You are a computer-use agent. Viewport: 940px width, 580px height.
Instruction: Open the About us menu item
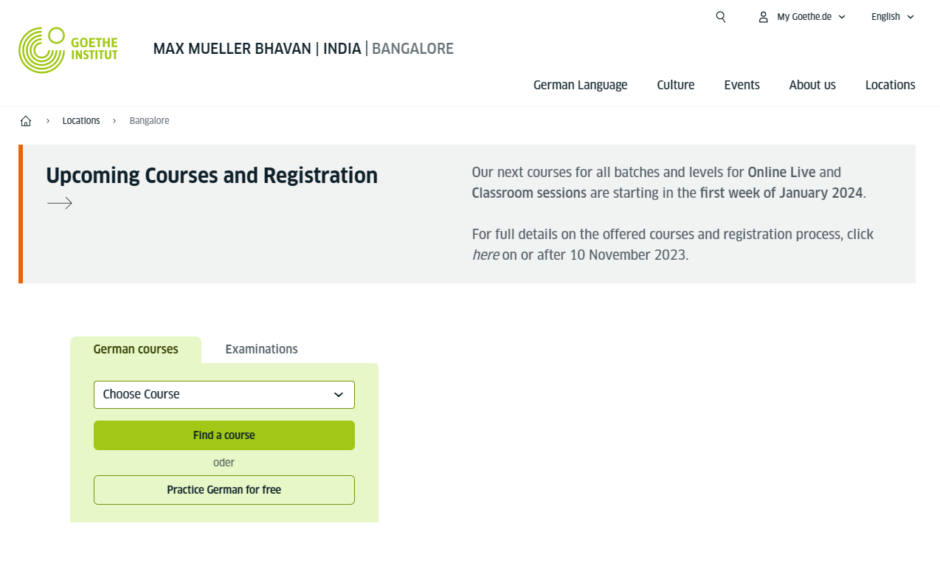[812, 85]
